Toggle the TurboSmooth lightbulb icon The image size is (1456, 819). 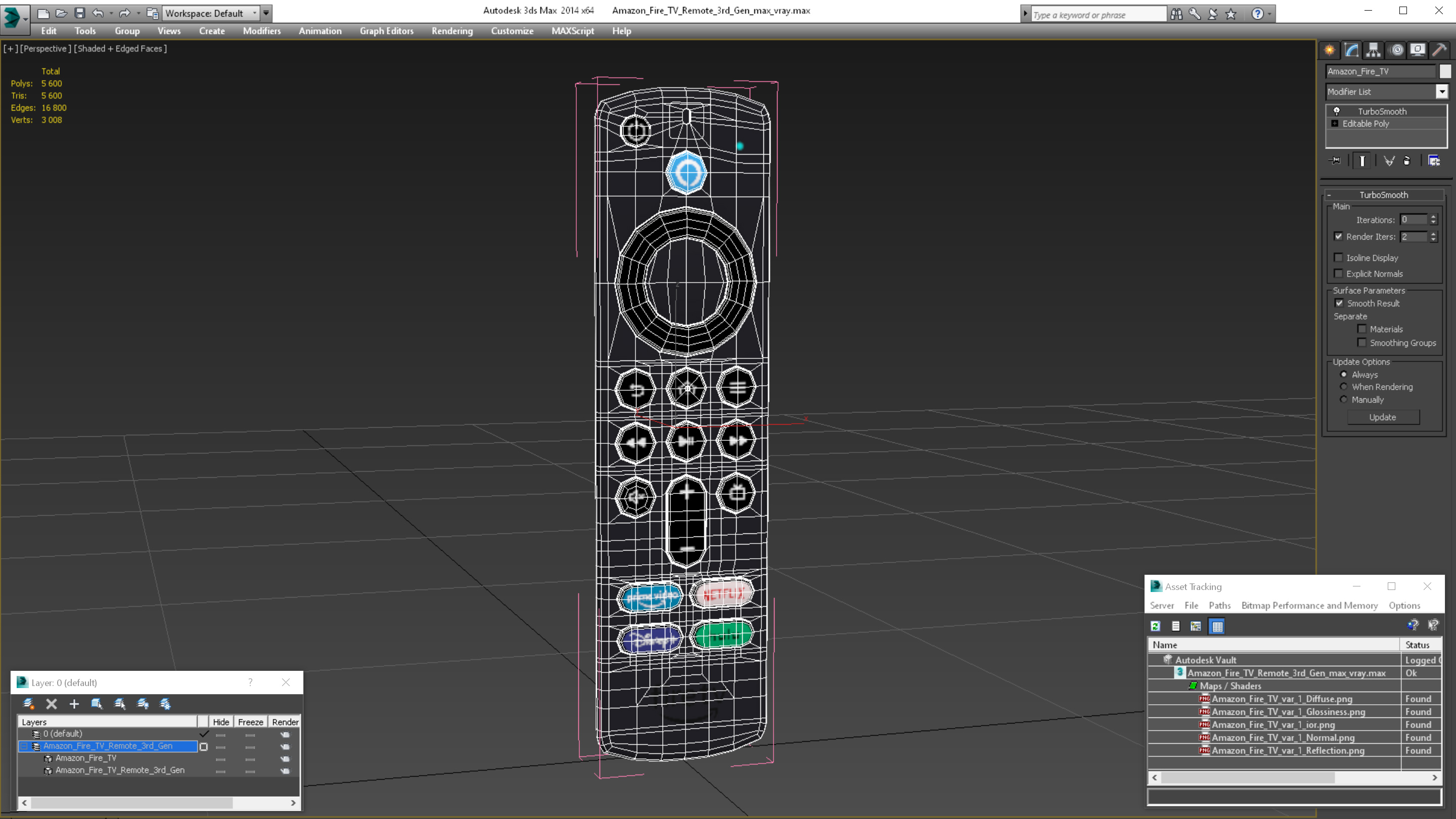[x=1337, y=111]
